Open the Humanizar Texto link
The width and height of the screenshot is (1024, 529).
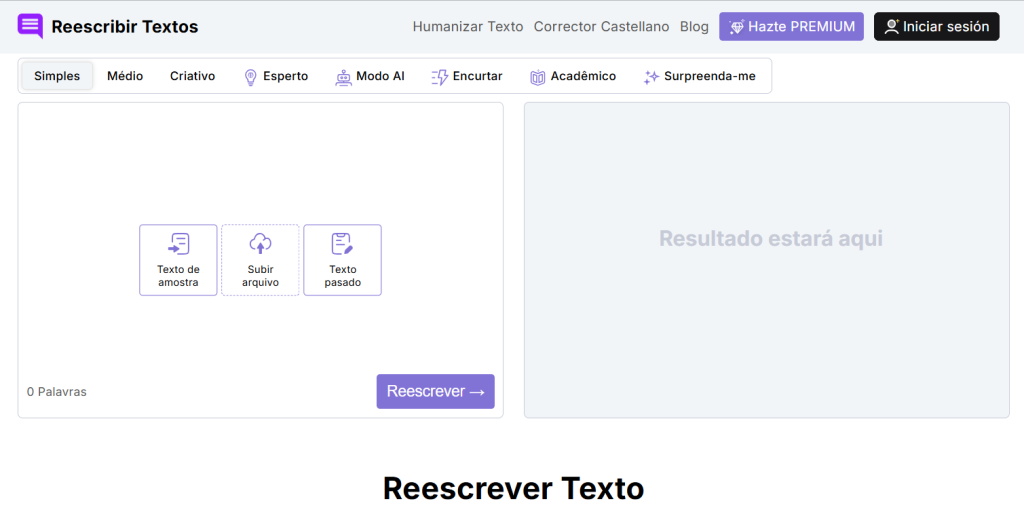(467, 27)
